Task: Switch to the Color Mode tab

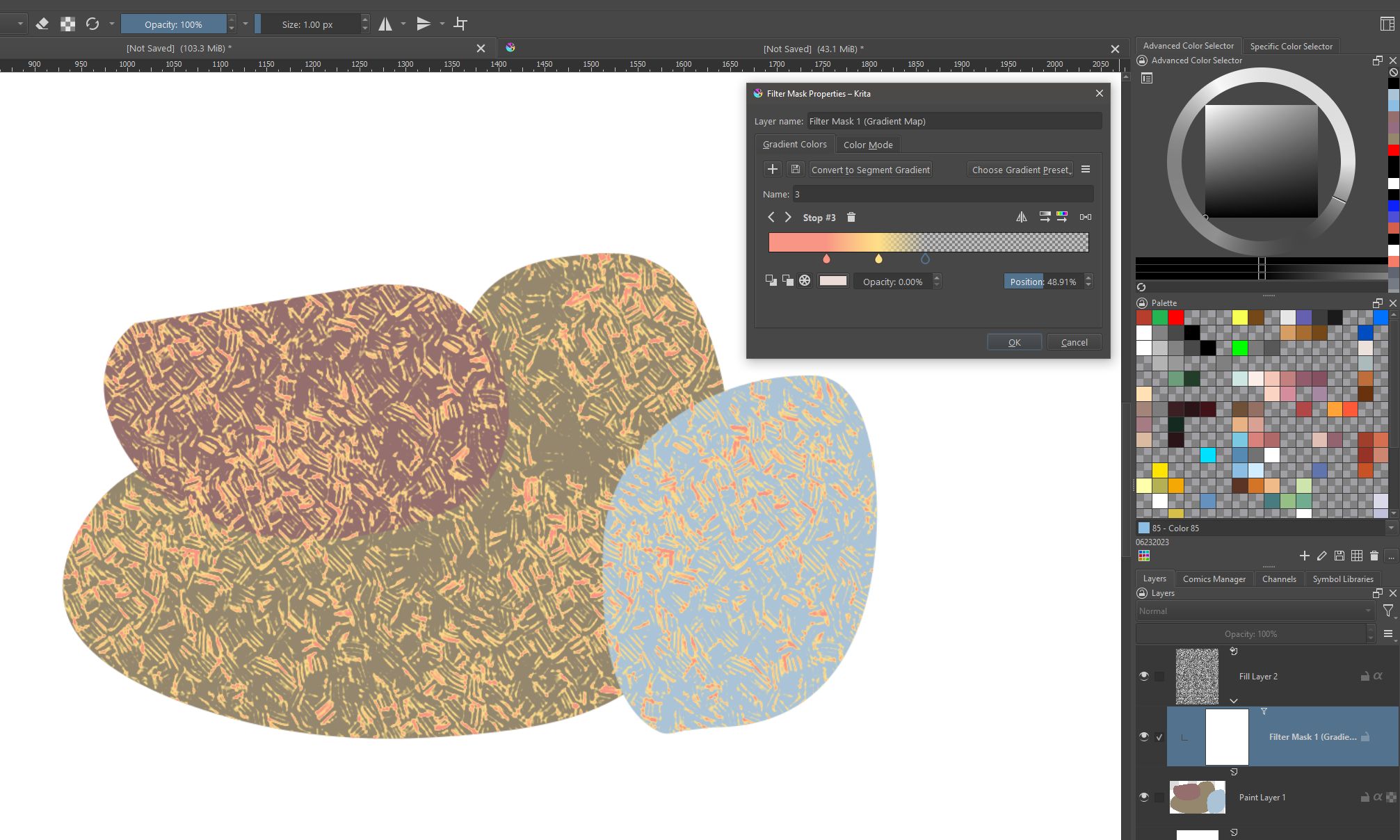Action: point(867,145)
